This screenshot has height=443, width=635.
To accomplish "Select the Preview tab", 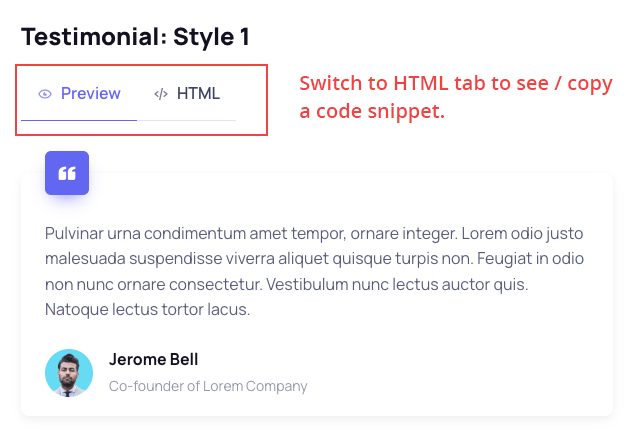I will (x=80, y=94).
